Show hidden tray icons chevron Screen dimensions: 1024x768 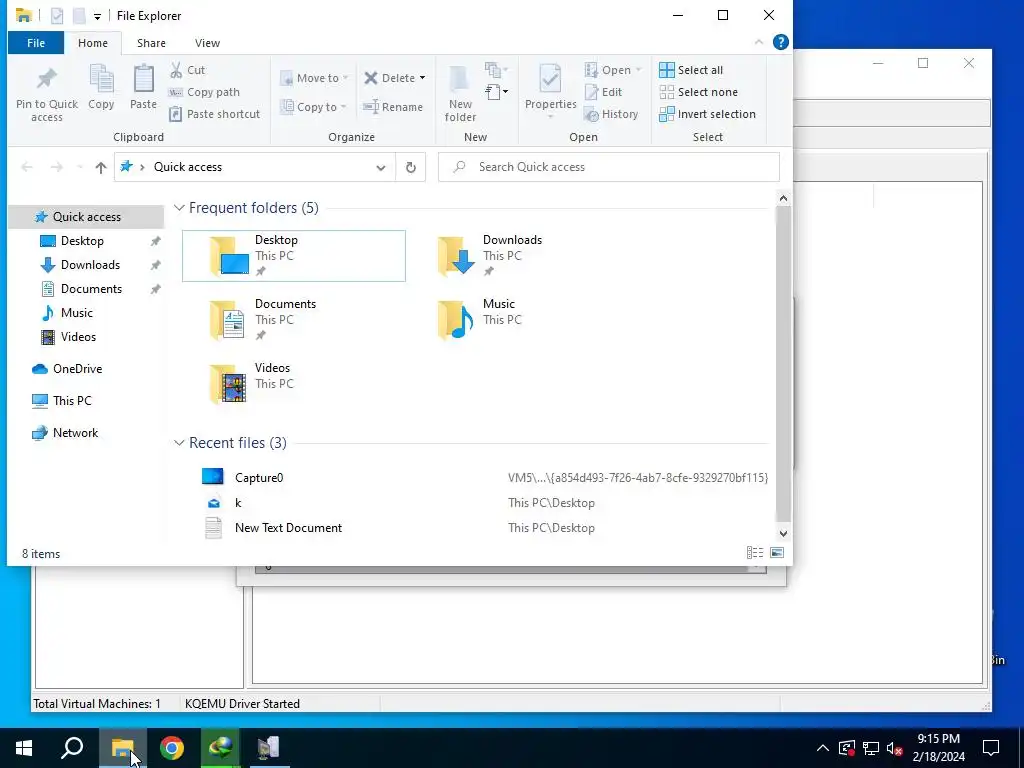point(823,748)
